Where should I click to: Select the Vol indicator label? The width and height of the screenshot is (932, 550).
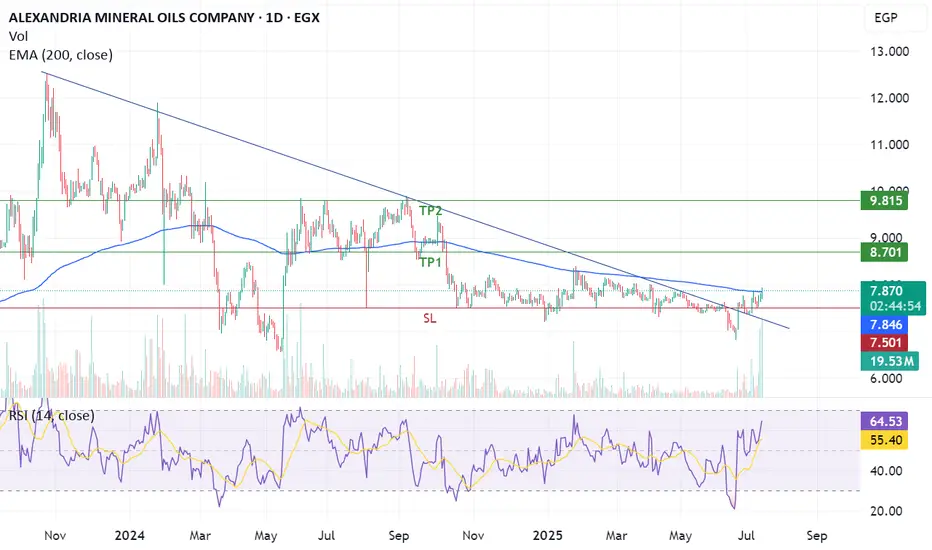pyautogui.click(x=18, y=36)
